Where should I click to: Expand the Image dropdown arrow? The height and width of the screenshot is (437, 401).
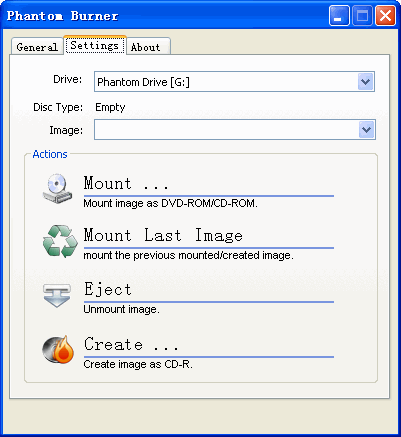point(366,129)
